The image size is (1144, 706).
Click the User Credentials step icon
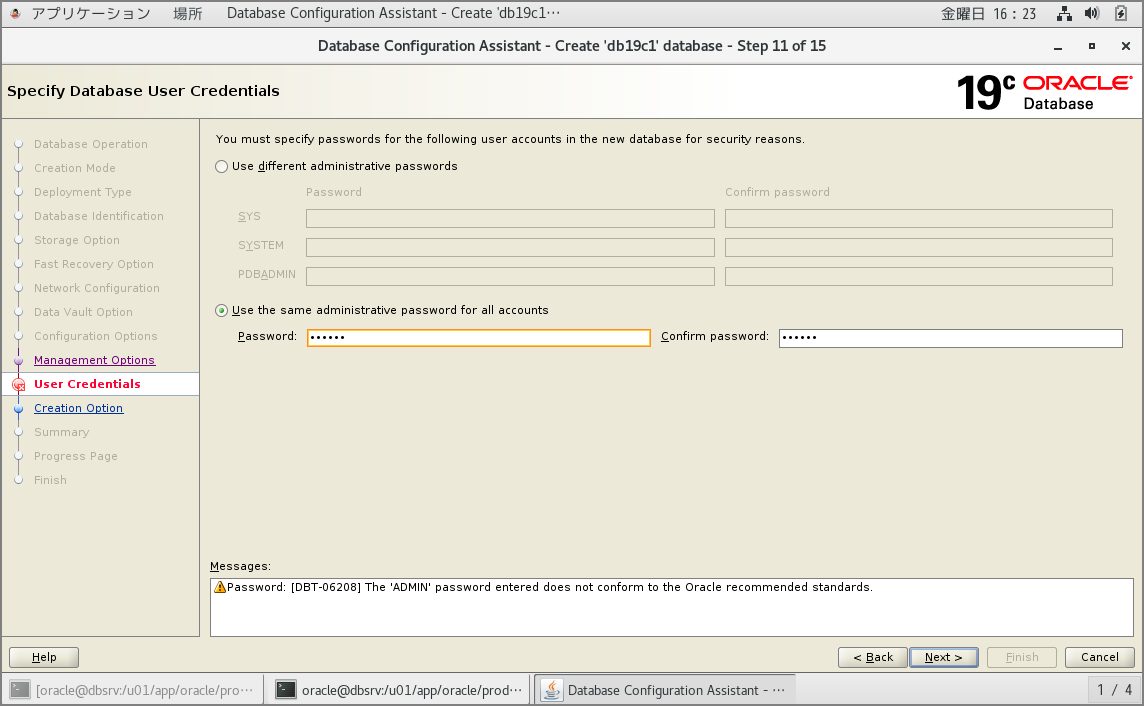tap(18, 384)
